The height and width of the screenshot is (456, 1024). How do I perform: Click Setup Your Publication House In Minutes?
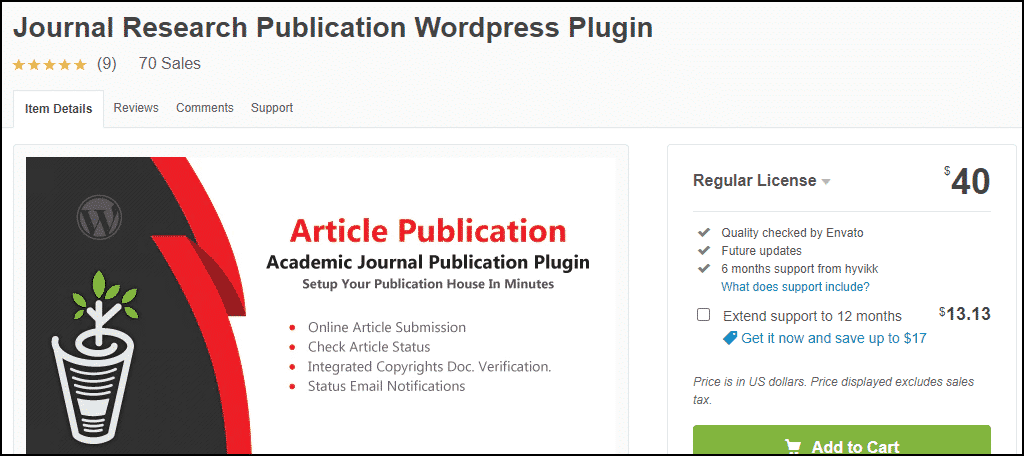click(x=428, y=284)
